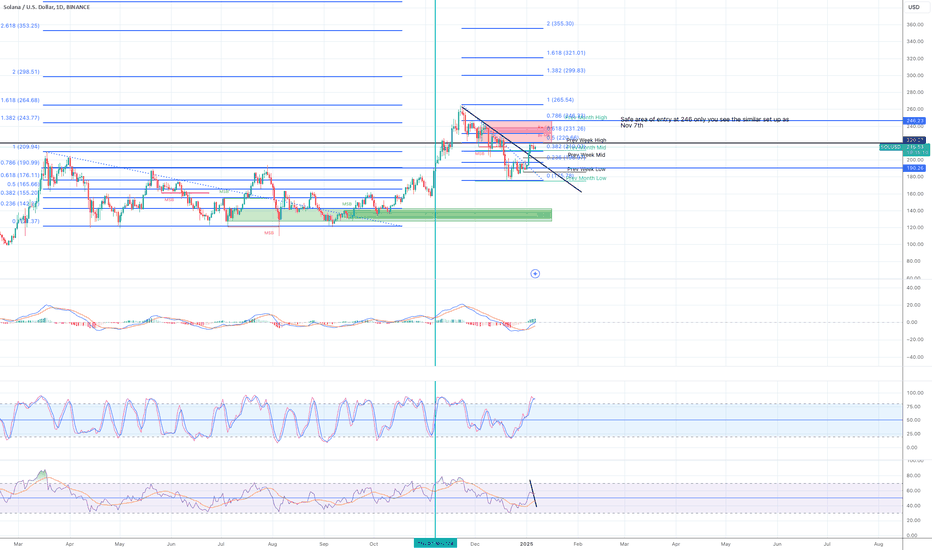932x550 pixels.
Task: Click the 0.786 (190.99) Fibonacci label
Action: coord(20,163)
